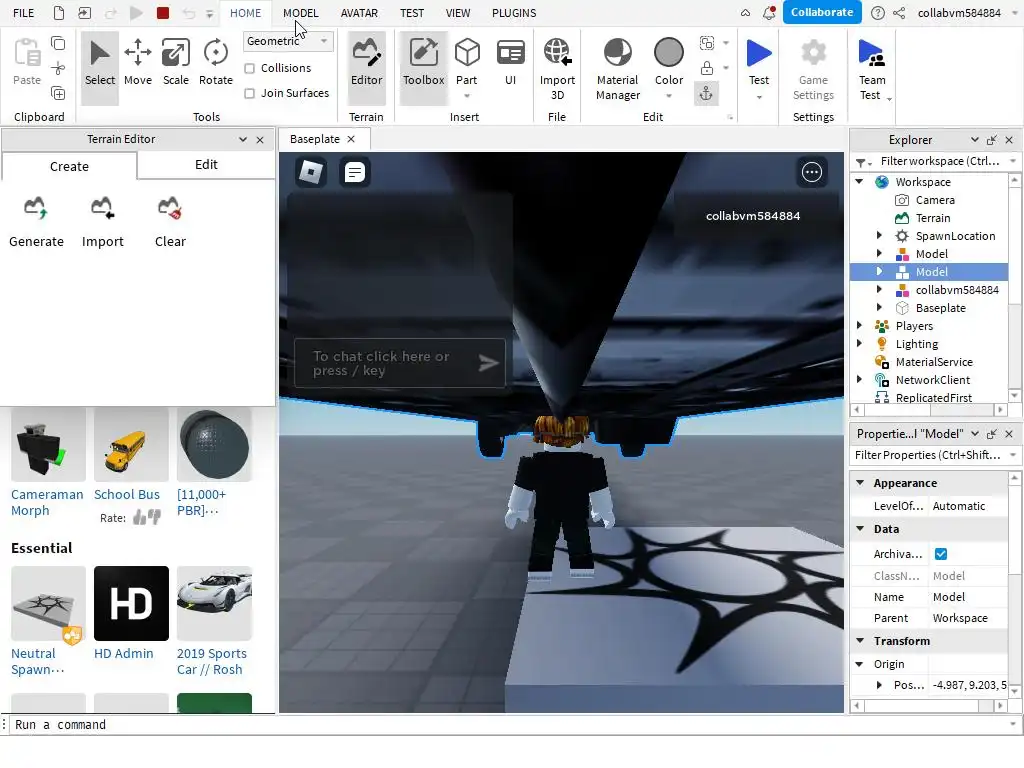1024x768 pixels.
Task: Toggle the Anchor tool
Action: point(706,94)
